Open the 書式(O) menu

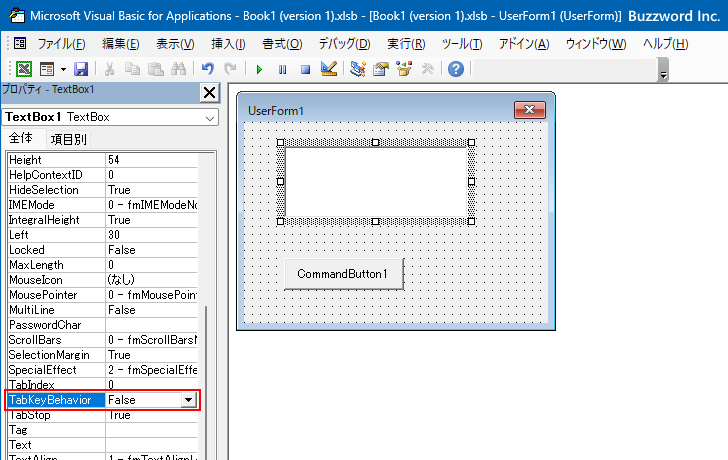point(282,44)
